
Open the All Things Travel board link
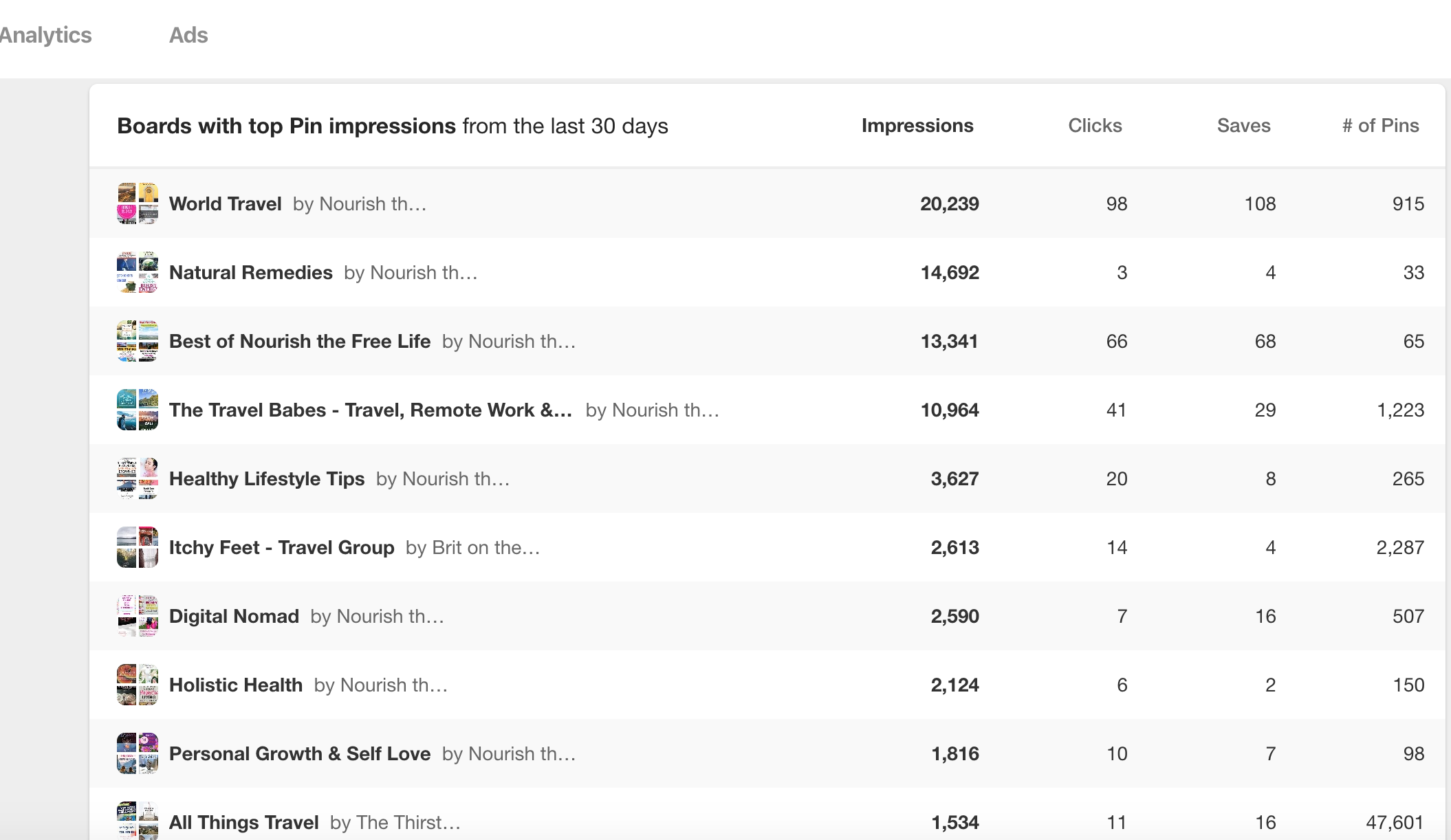pos(243,823)
